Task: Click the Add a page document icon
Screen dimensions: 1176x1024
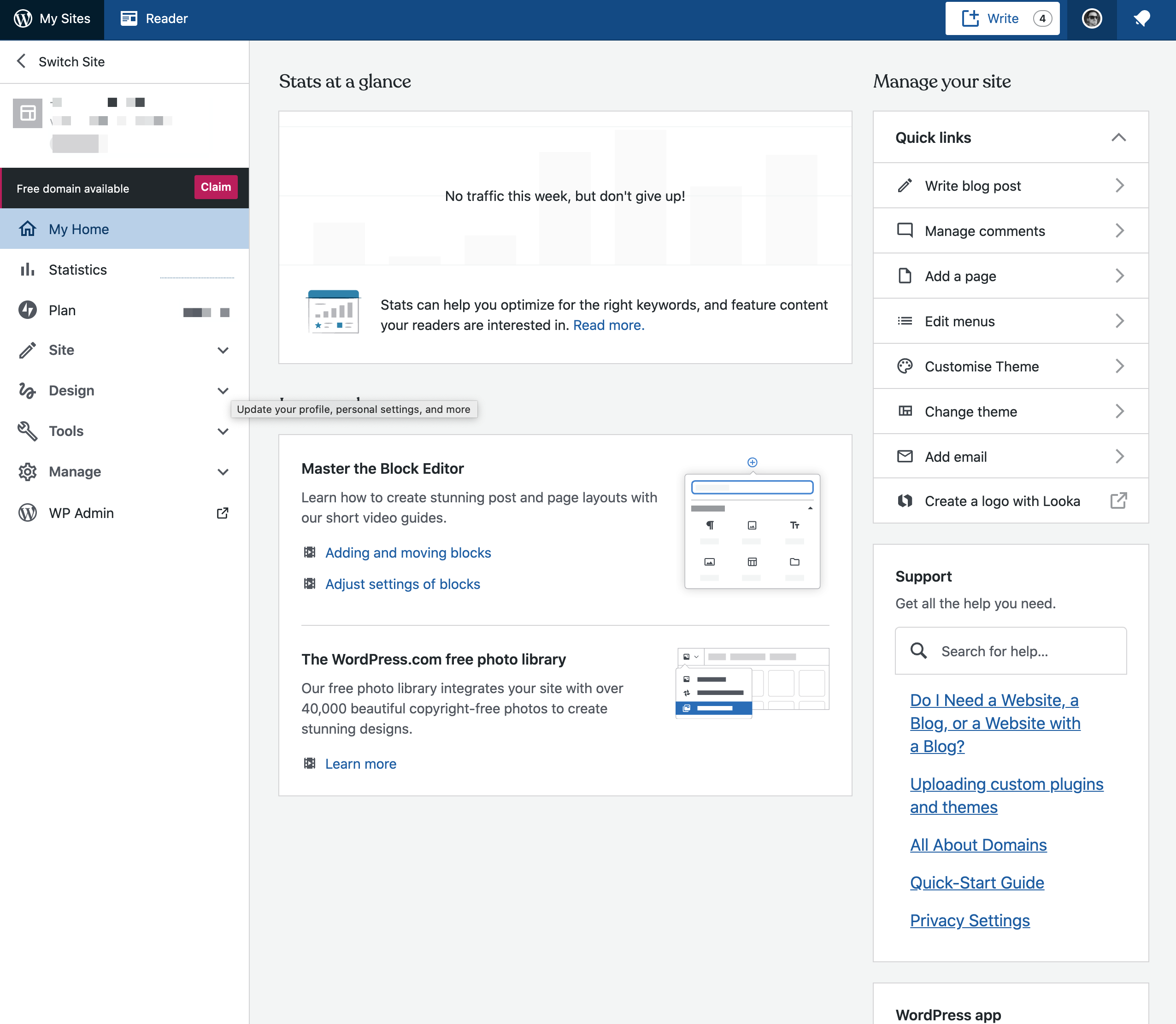Action: coord(905,276)
